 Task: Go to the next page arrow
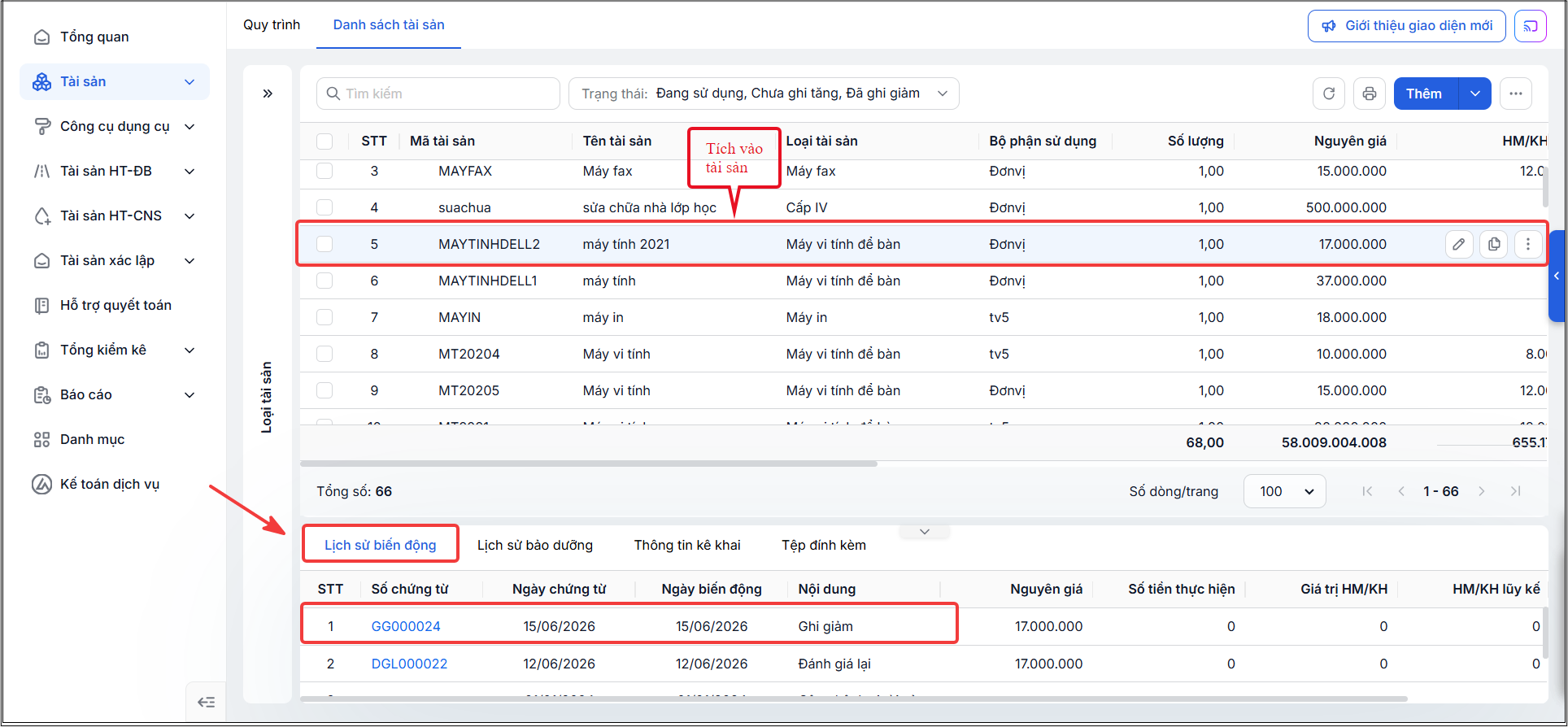[x=1482, y=491]
